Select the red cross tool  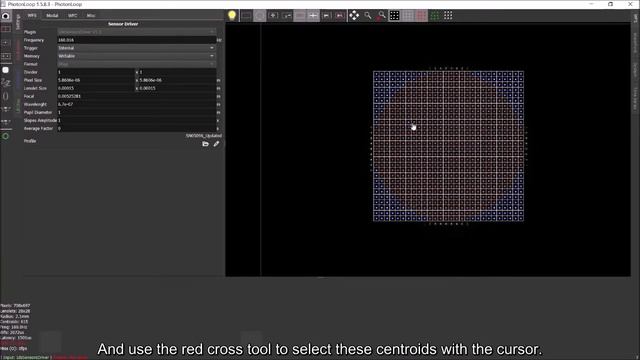[340, 16]
